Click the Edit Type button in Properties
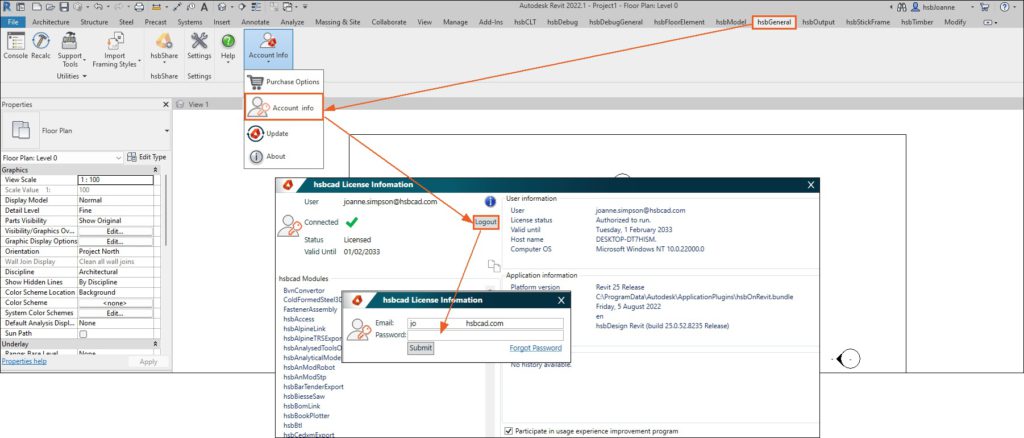Viewport: 1024px width, 438px height. 146,157
